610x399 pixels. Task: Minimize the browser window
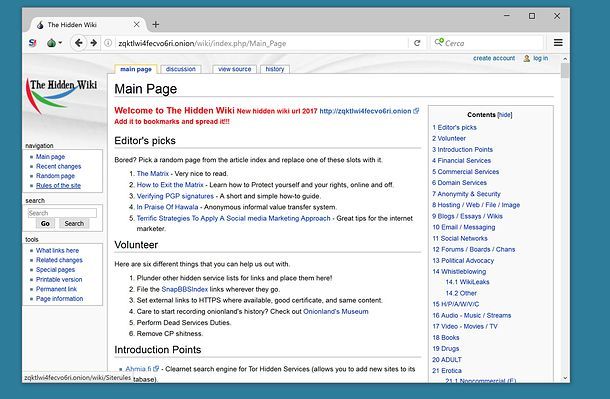pyautogui.click(x=507, y=16)
